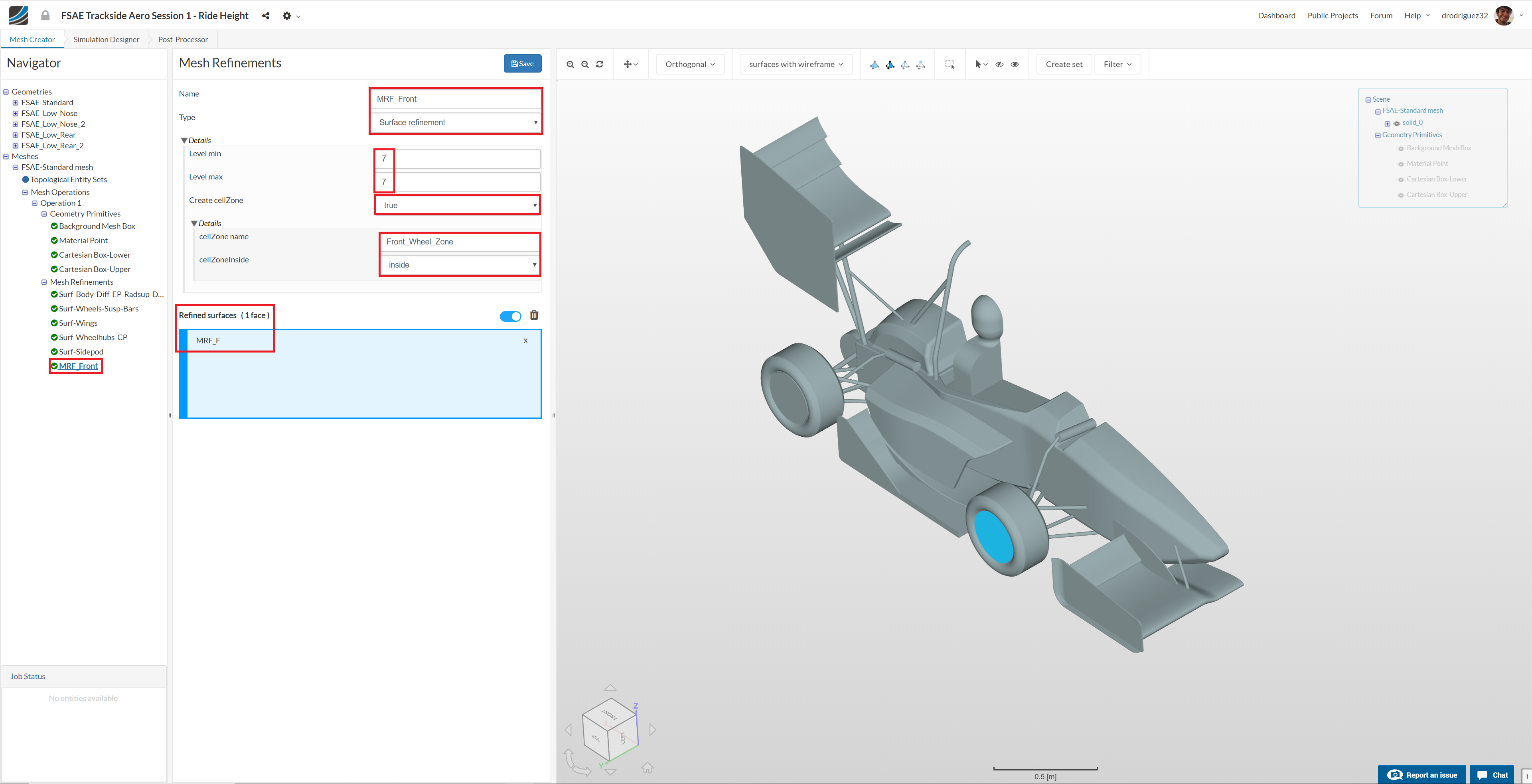
Task: Open the surfaces with wireframe dropdown
Action: pos(795,64)
